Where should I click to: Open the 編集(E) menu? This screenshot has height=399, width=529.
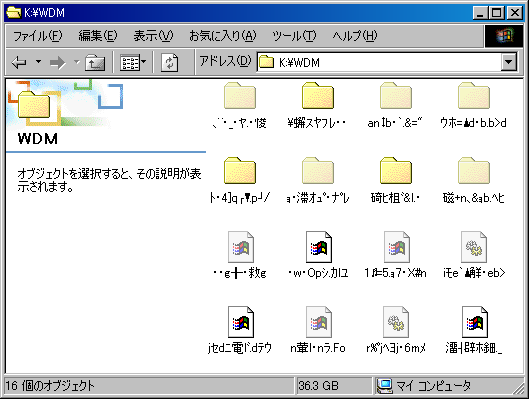(98, 35)
